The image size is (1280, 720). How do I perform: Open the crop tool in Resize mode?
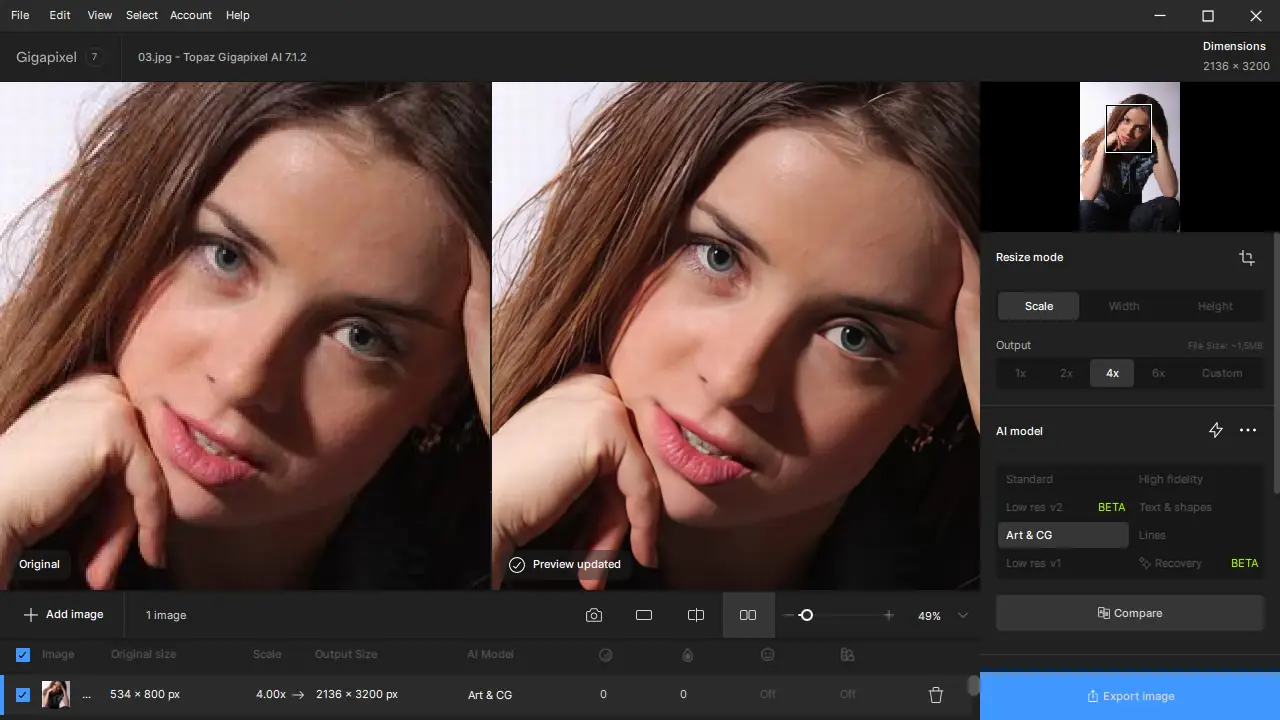tap(1247, 258)
